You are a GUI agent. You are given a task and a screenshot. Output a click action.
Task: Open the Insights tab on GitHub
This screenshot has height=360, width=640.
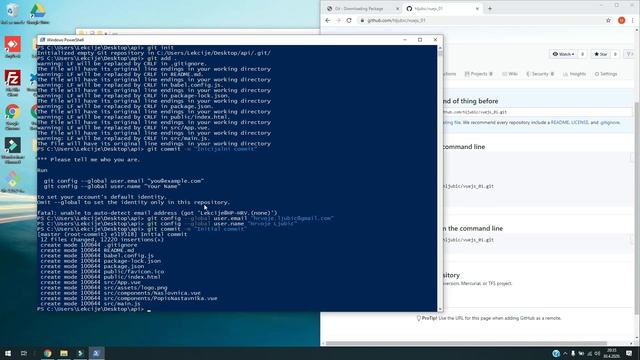click(x=574, y=74)
